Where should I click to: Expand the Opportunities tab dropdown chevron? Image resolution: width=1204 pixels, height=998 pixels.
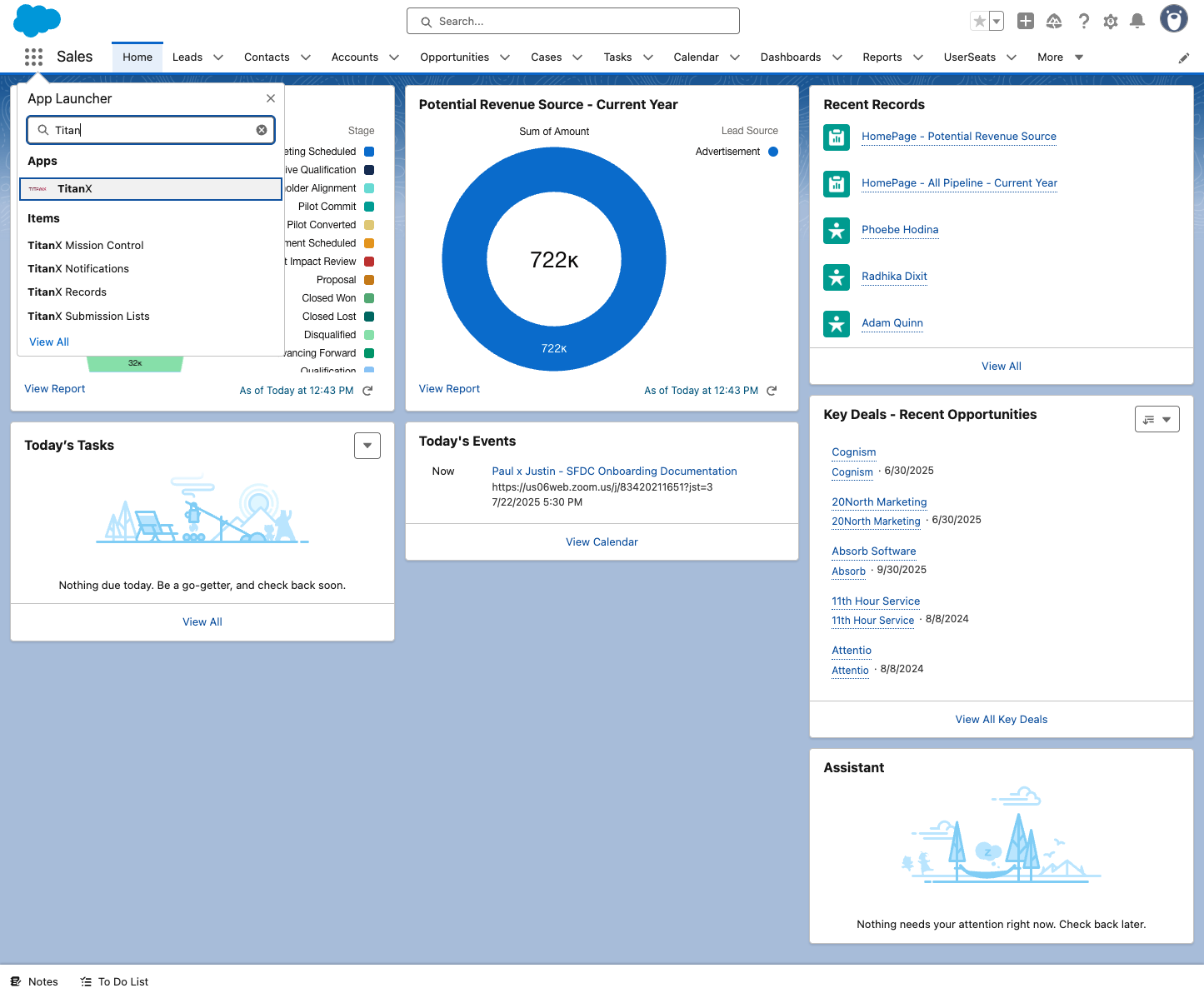point(505,57)
